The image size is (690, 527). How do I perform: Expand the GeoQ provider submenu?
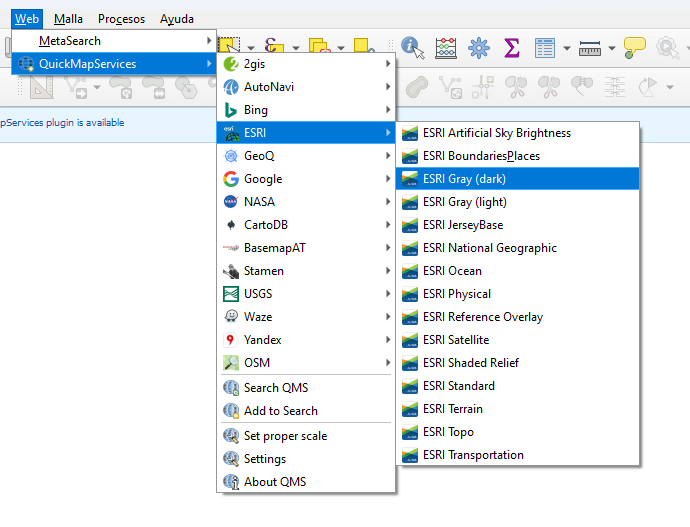(306, 156)
